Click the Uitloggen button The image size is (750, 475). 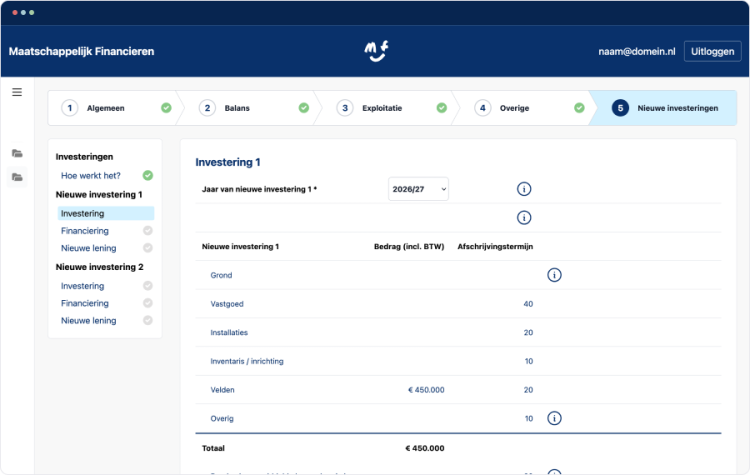coord(712,51)
